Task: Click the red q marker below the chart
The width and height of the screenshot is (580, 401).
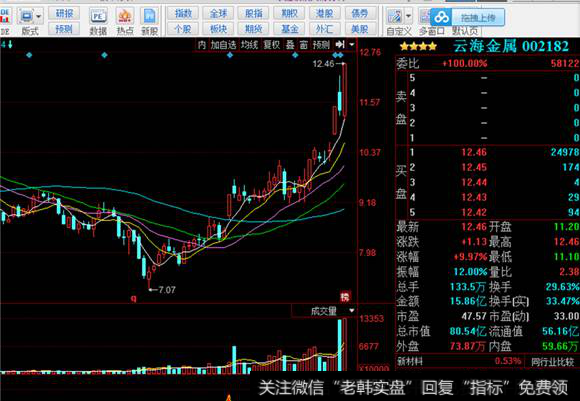Action: point(134,298)
